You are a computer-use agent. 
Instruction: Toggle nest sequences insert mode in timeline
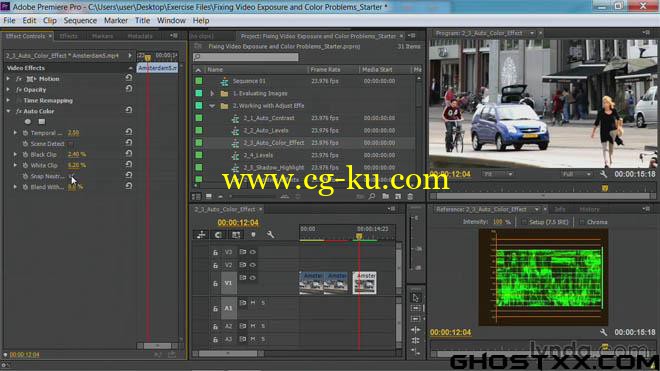pos(201,235)
